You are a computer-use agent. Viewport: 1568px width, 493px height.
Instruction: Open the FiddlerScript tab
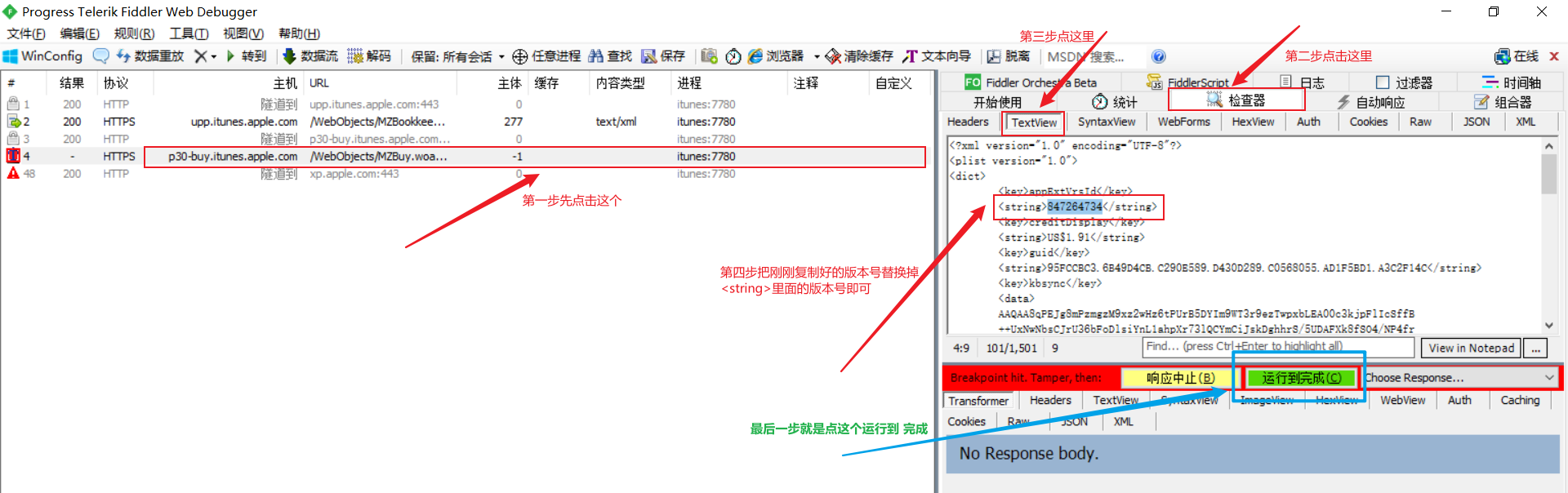pos(1187,82)
